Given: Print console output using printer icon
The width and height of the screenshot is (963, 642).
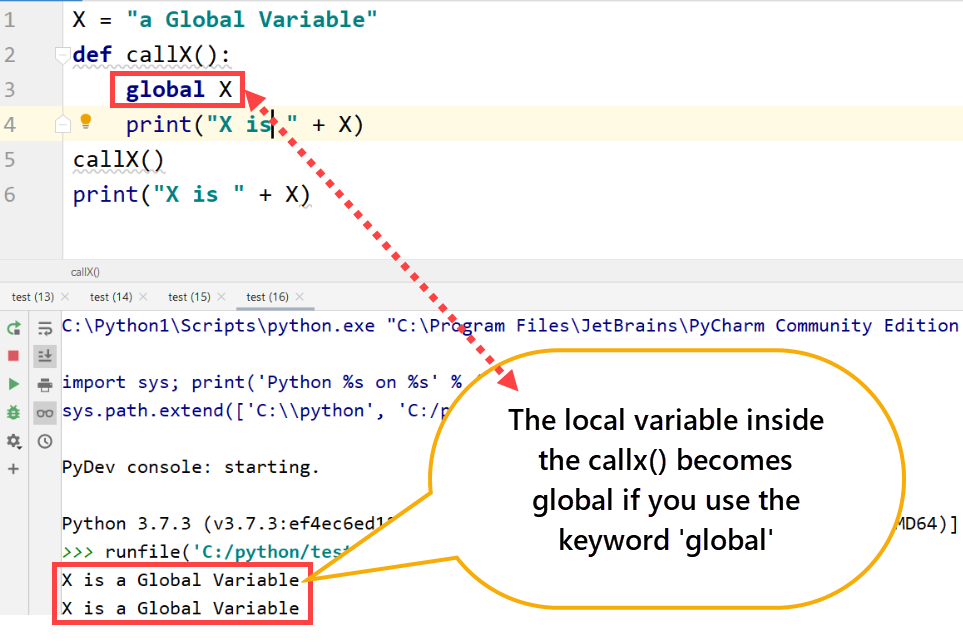Looking at the screenshot, I should (x=45, y=383).
